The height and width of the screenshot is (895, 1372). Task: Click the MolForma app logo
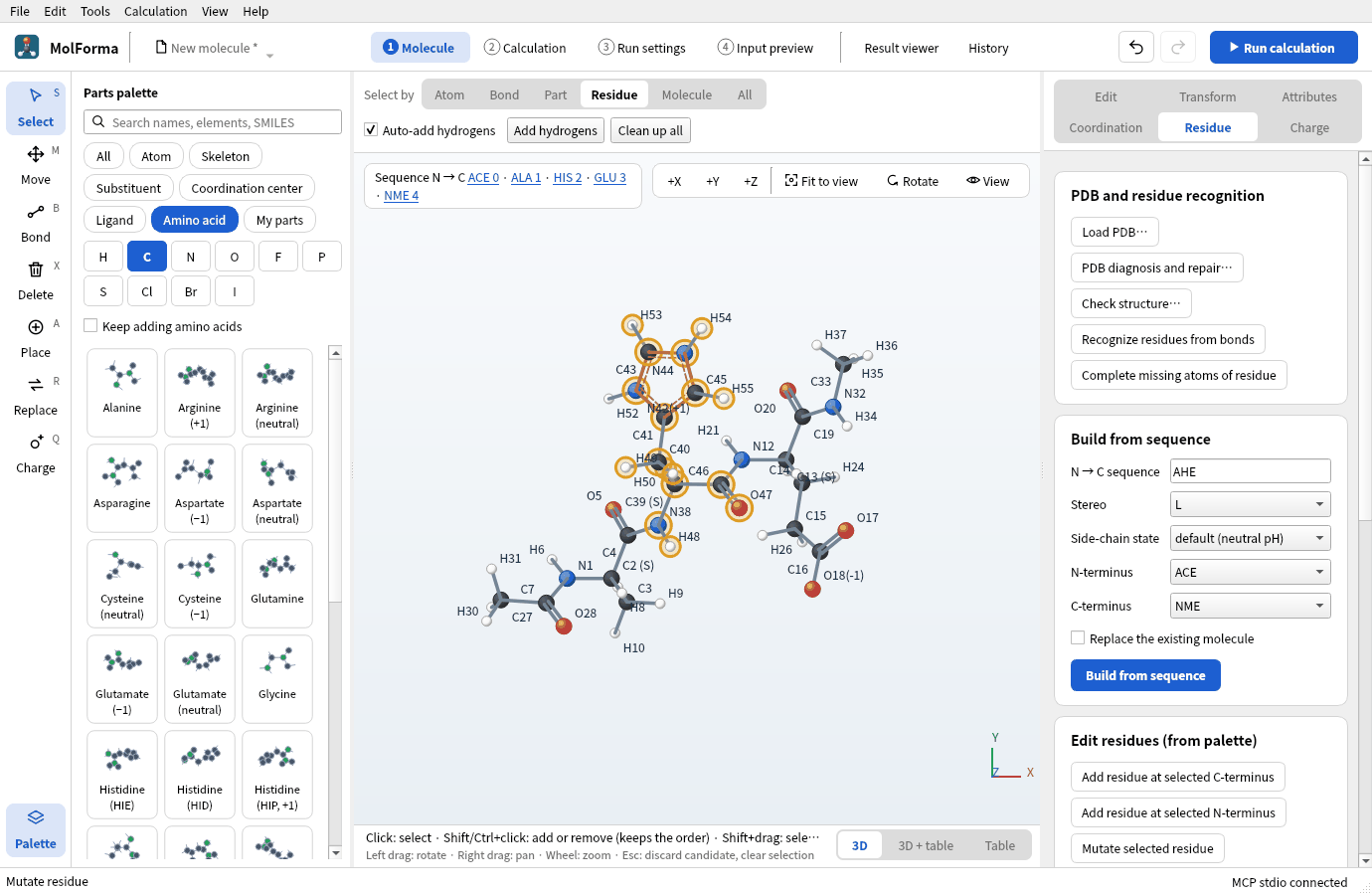click(27, 47)
